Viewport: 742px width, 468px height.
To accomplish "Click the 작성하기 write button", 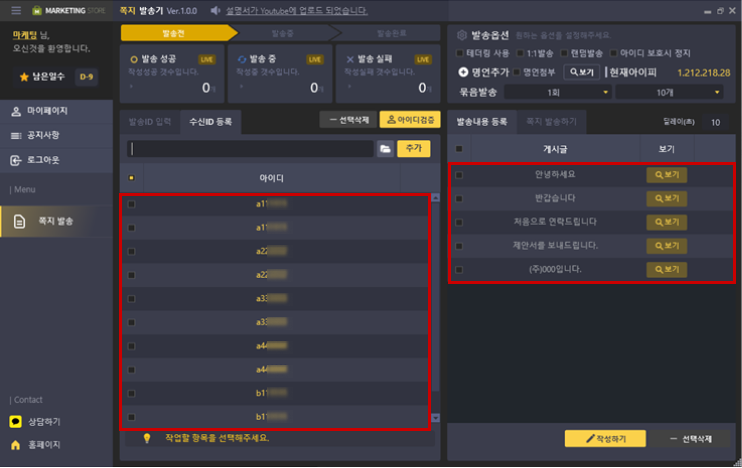I will pyautogui.click(x=604, y=438).
